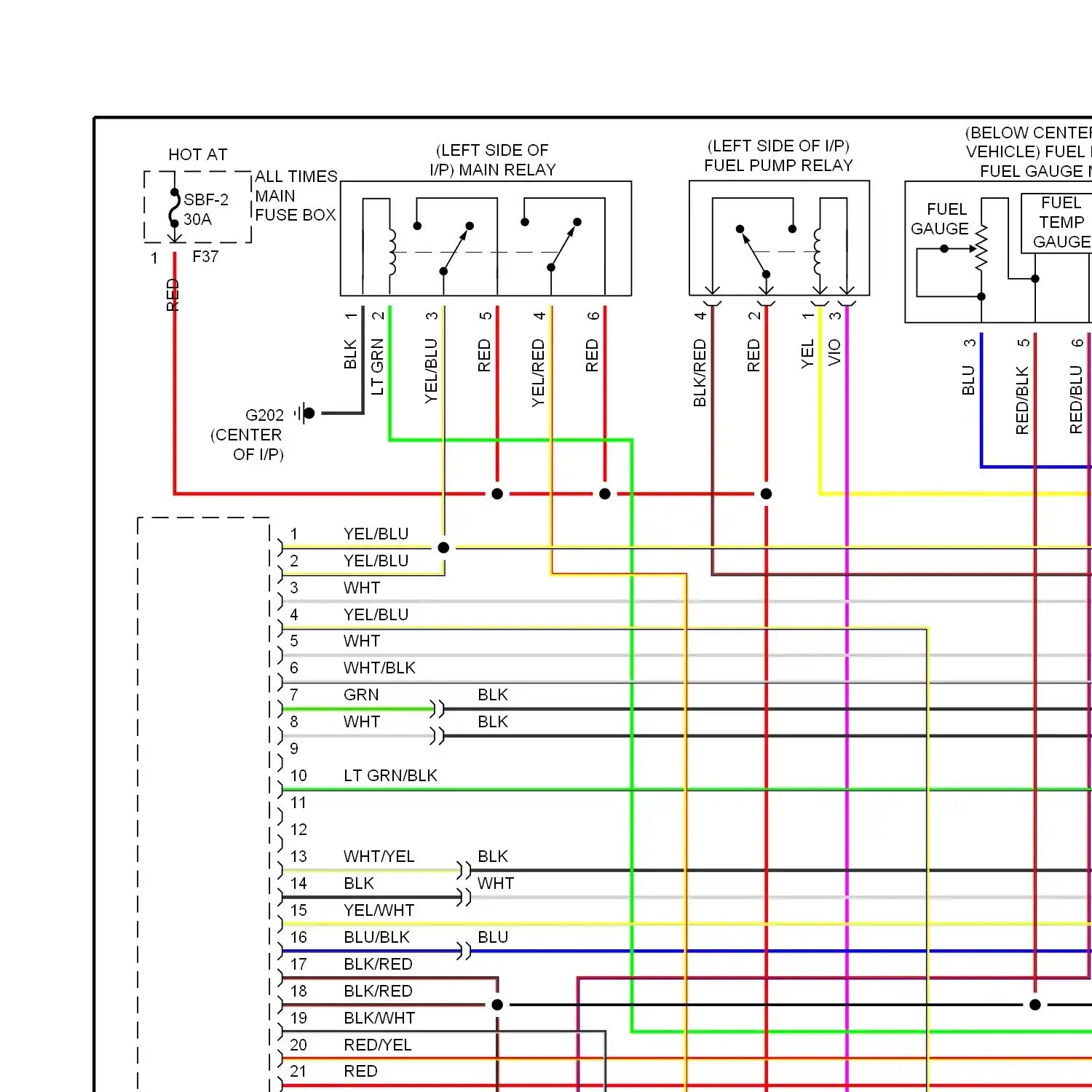Click the G202 ground label
The height and width of the screenshot is (1092, 1092).
click(x=264, y=415)
